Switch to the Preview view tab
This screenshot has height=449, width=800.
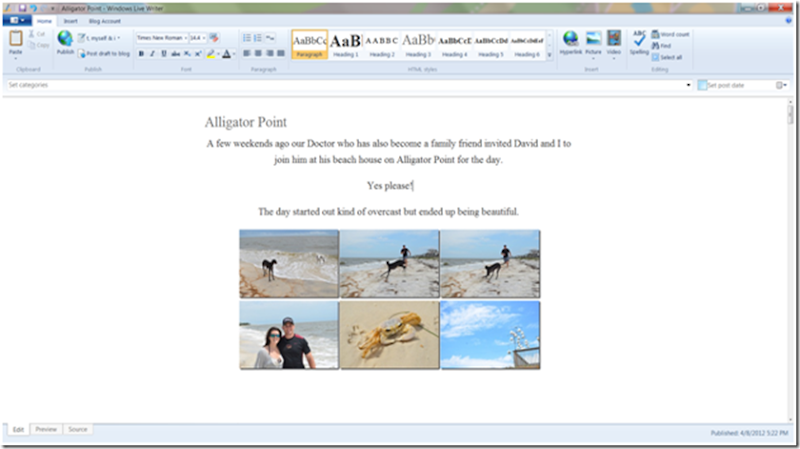pos(46,430)
